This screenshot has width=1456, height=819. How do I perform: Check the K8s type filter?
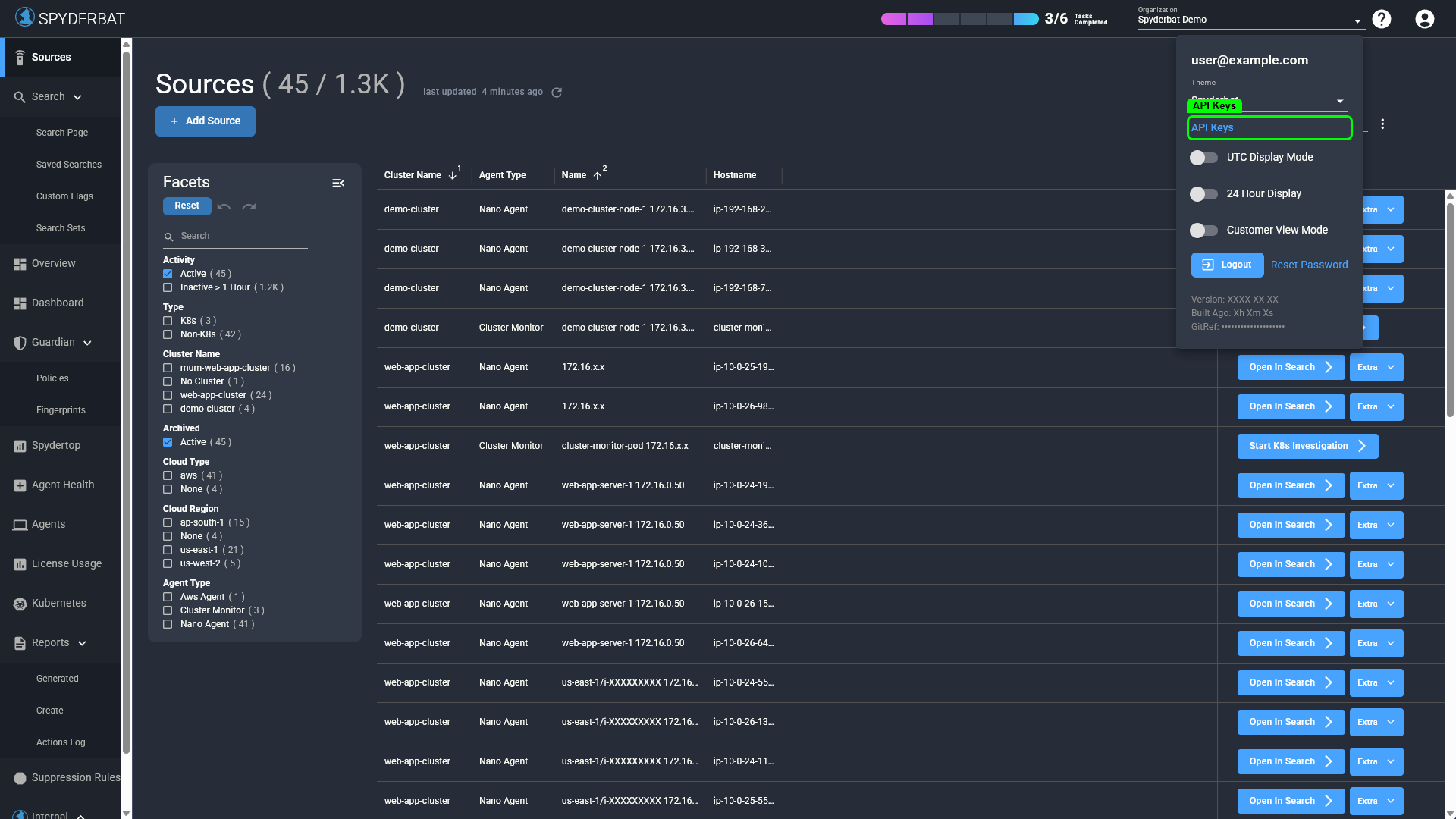pos(168,321)
